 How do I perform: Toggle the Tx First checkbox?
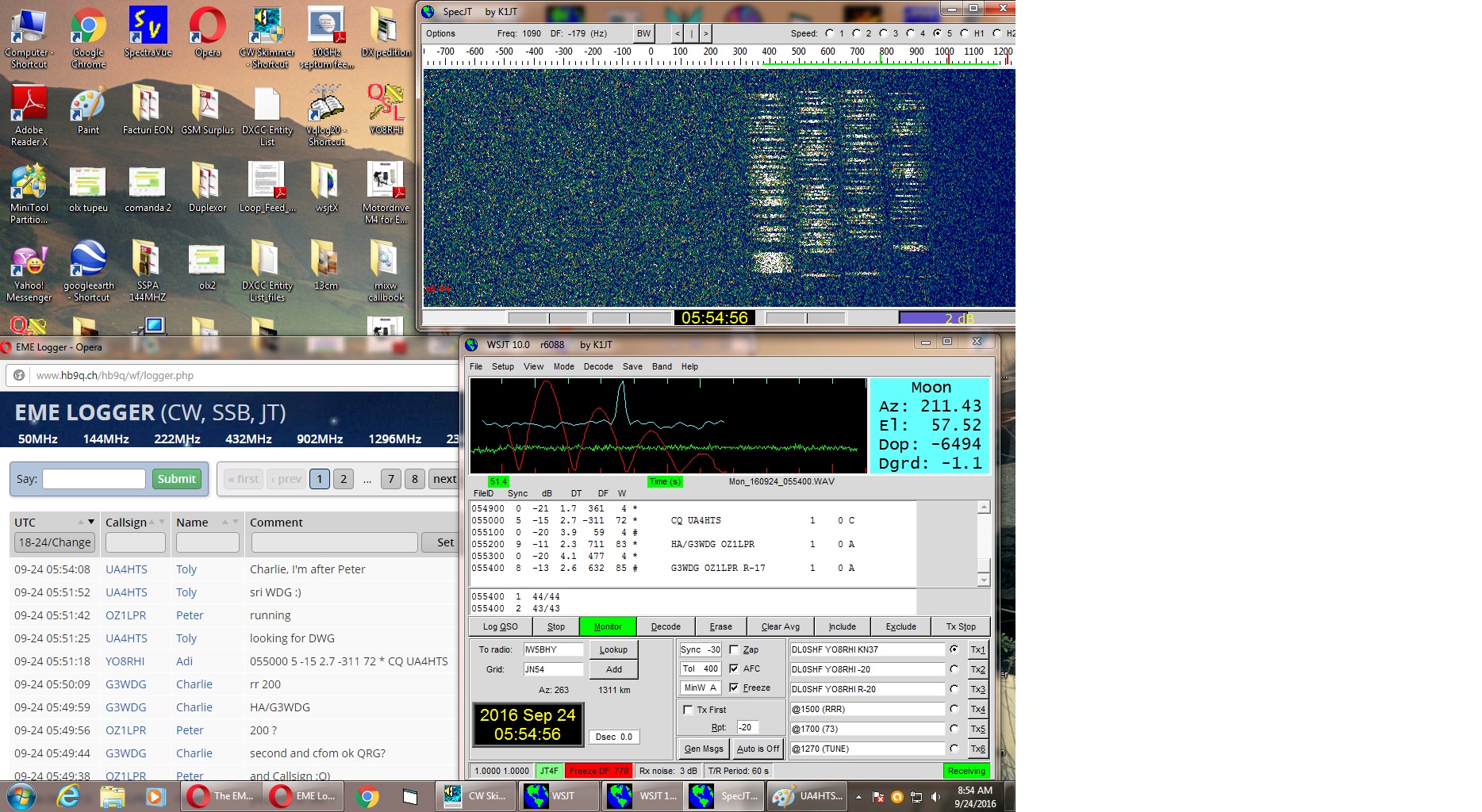(x=688, y=710)
